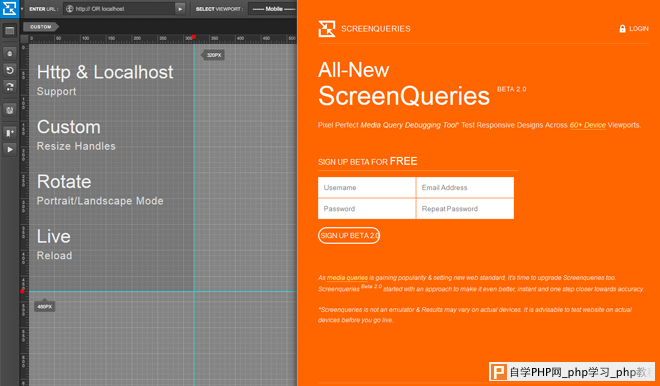
Task: Click the add bookmark icon in sidebar
Action: coord(10,133)
